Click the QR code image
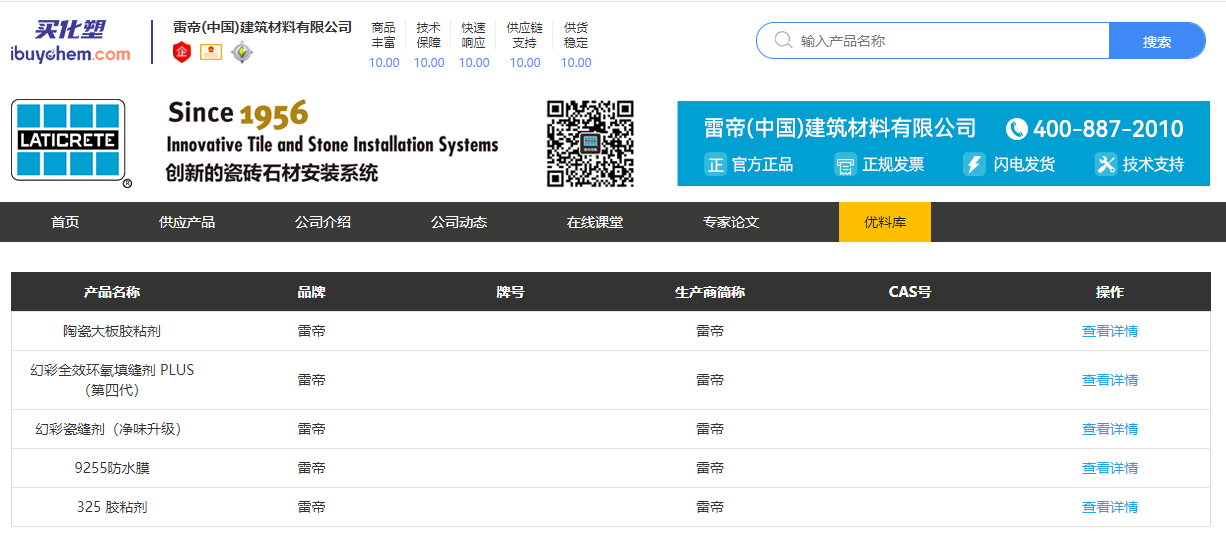Viewport: 1226px width, 542px height. point(590,143)
